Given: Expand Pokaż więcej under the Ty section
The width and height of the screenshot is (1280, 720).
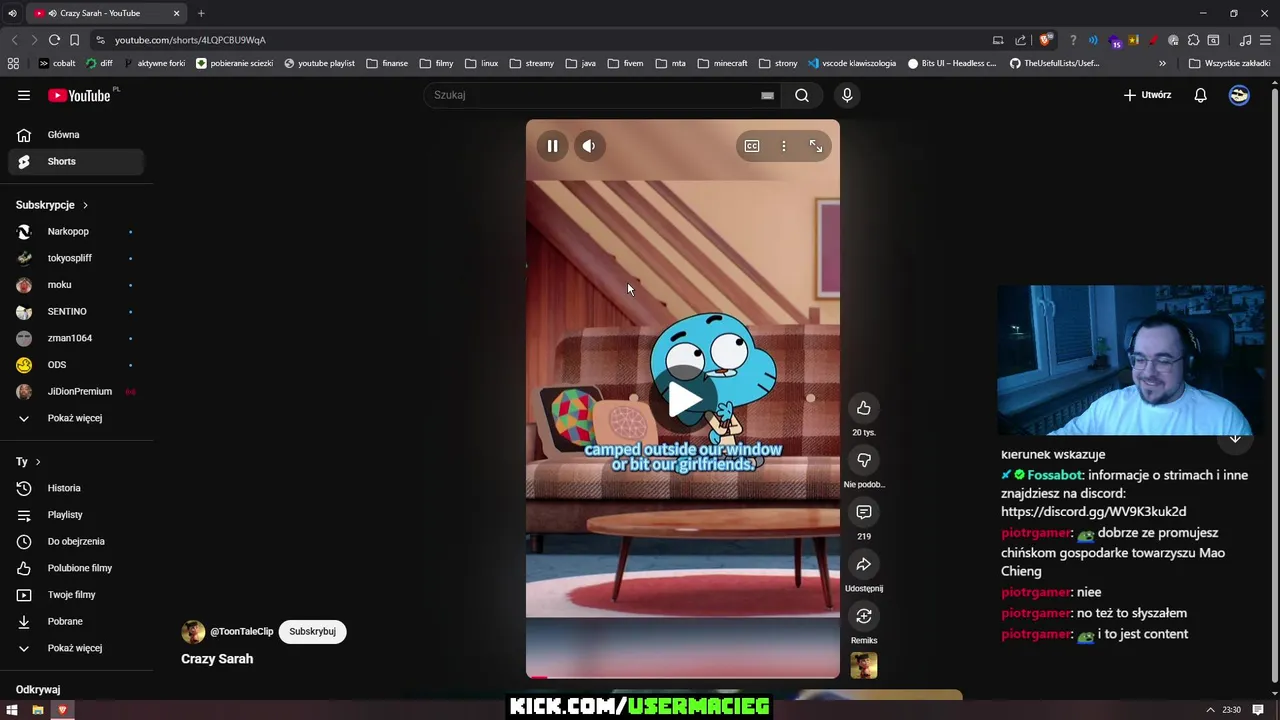Looking at the screenshot, I should point(76,648).
